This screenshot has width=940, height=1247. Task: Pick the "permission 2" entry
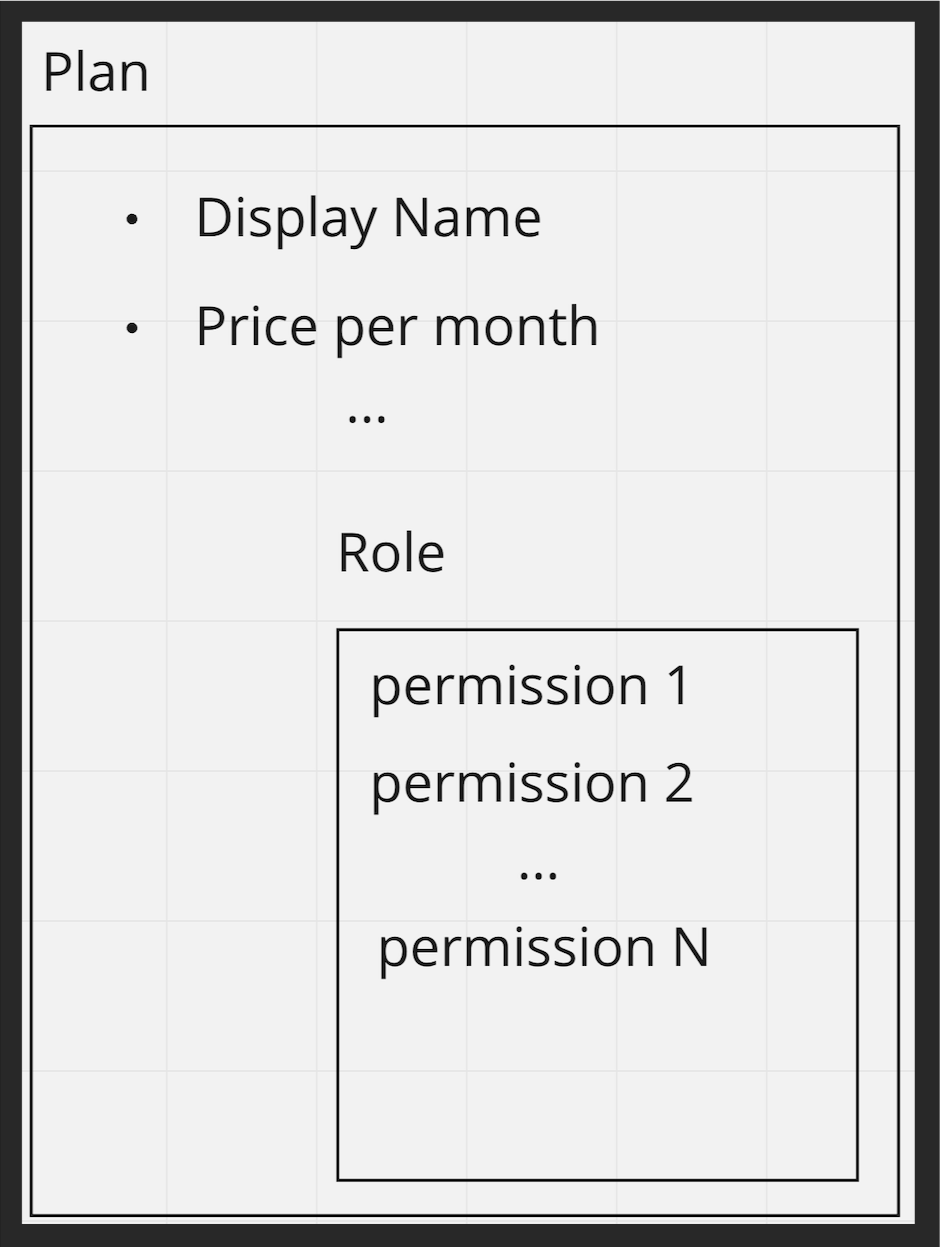coord(531,782)
